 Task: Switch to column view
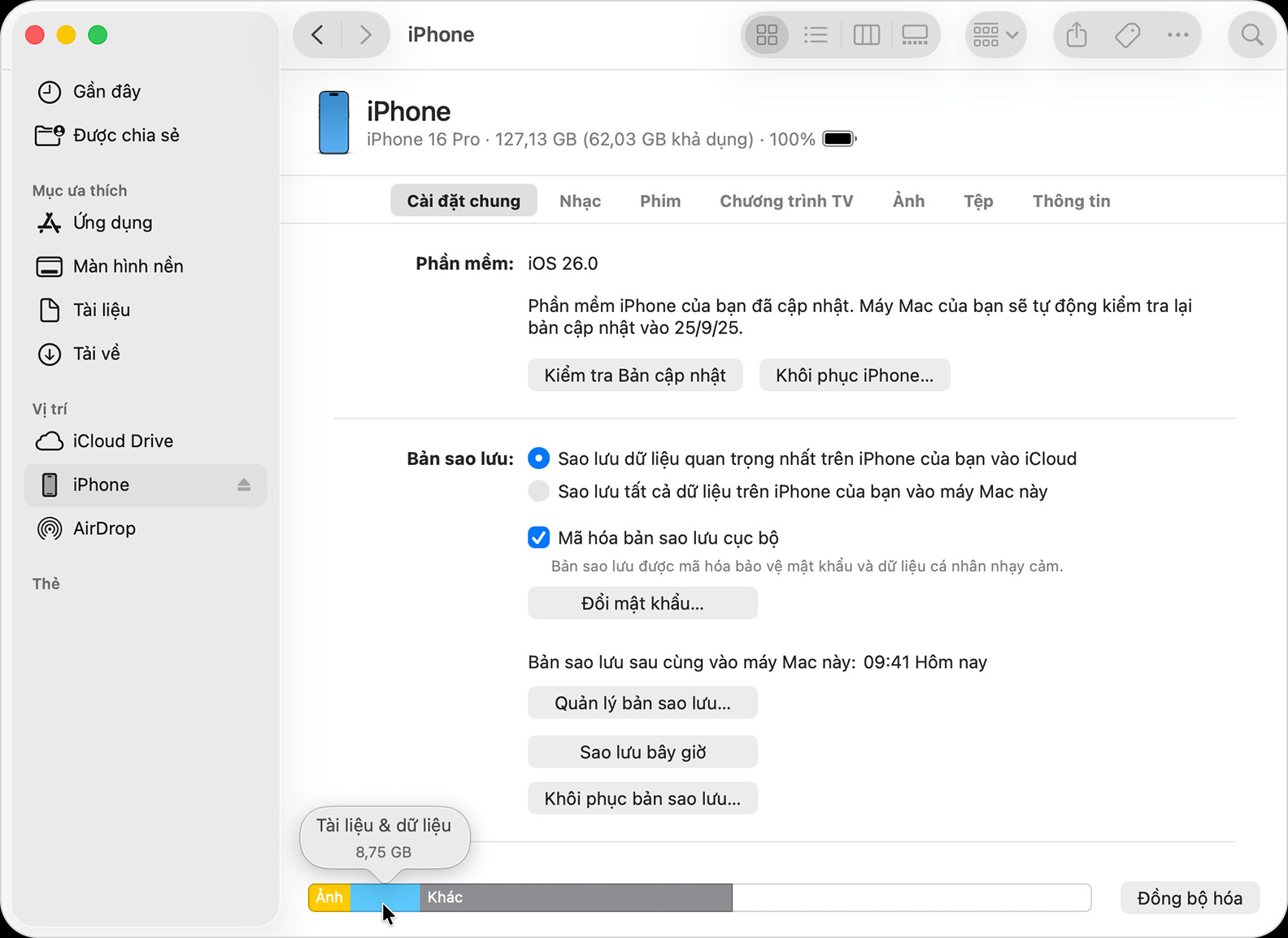pos(866,35)
